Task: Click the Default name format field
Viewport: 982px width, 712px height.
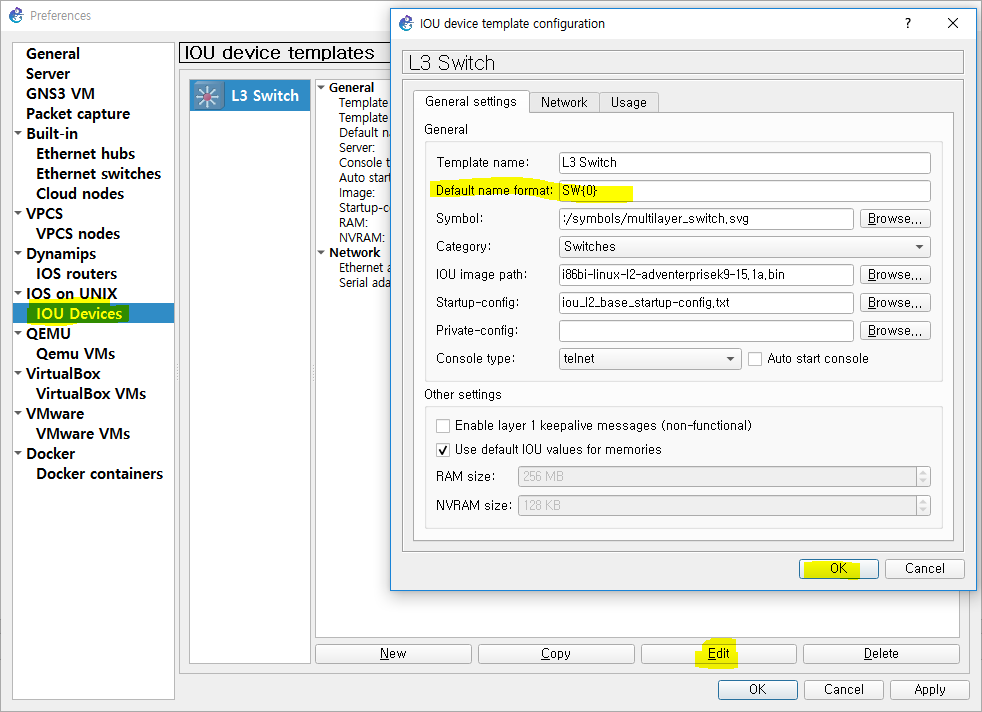Action: click(x=745, y=191)
